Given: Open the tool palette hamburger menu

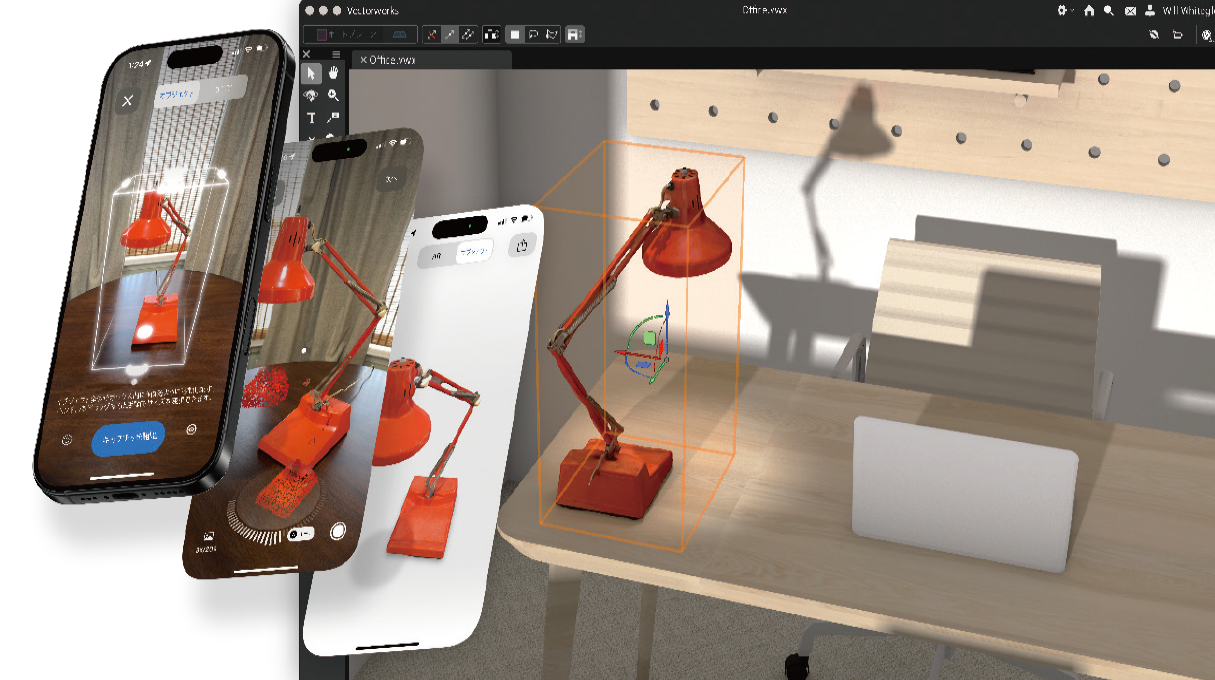Looking at the screenshot, I should [336, 54].
